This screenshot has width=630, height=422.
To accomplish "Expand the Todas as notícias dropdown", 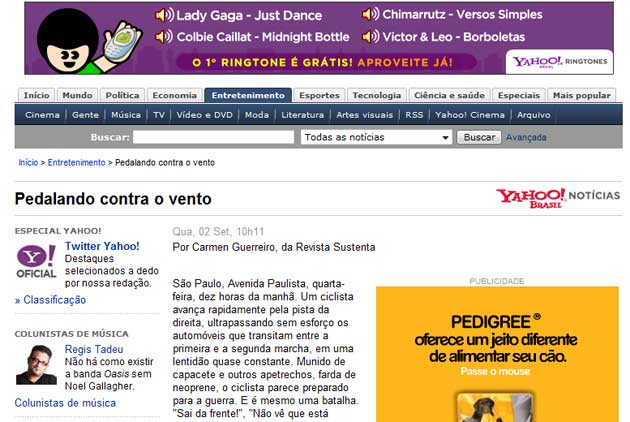I will pyautogui.click(x=376, y=137).
